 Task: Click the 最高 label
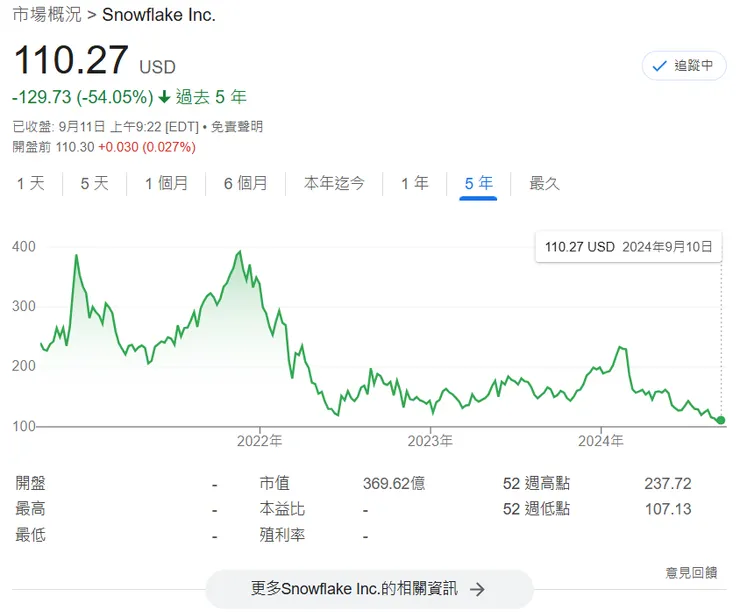click(31, 509)
